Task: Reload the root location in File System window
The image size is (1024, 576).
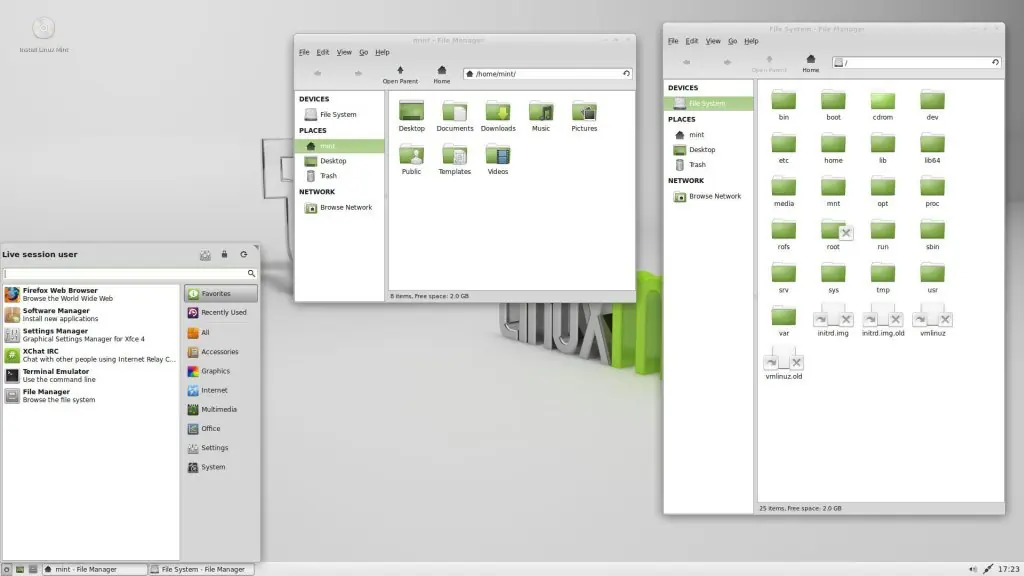Action: tap(995, 62)
